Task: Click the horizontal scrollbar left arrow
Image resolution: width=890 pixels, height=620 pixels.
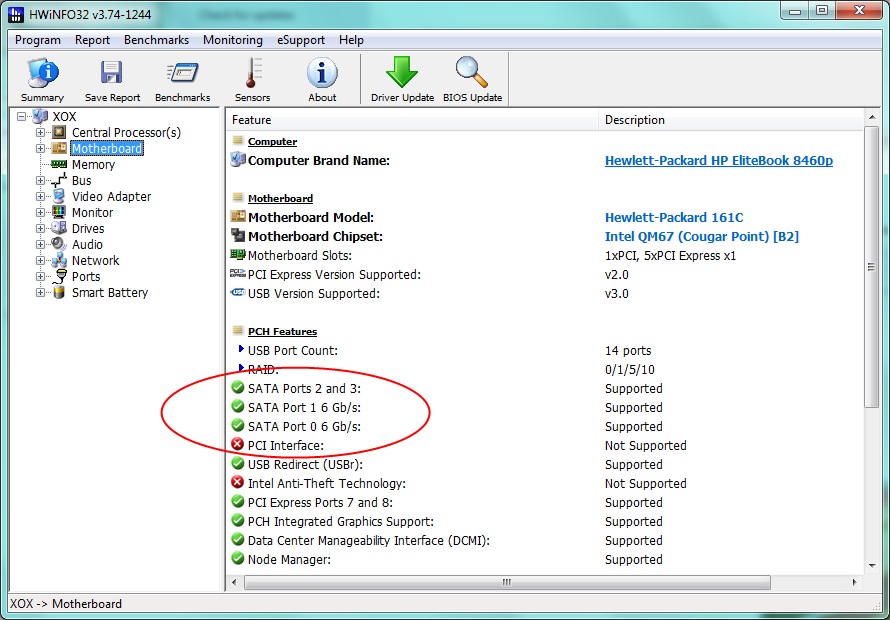Action: click(234, 582)
